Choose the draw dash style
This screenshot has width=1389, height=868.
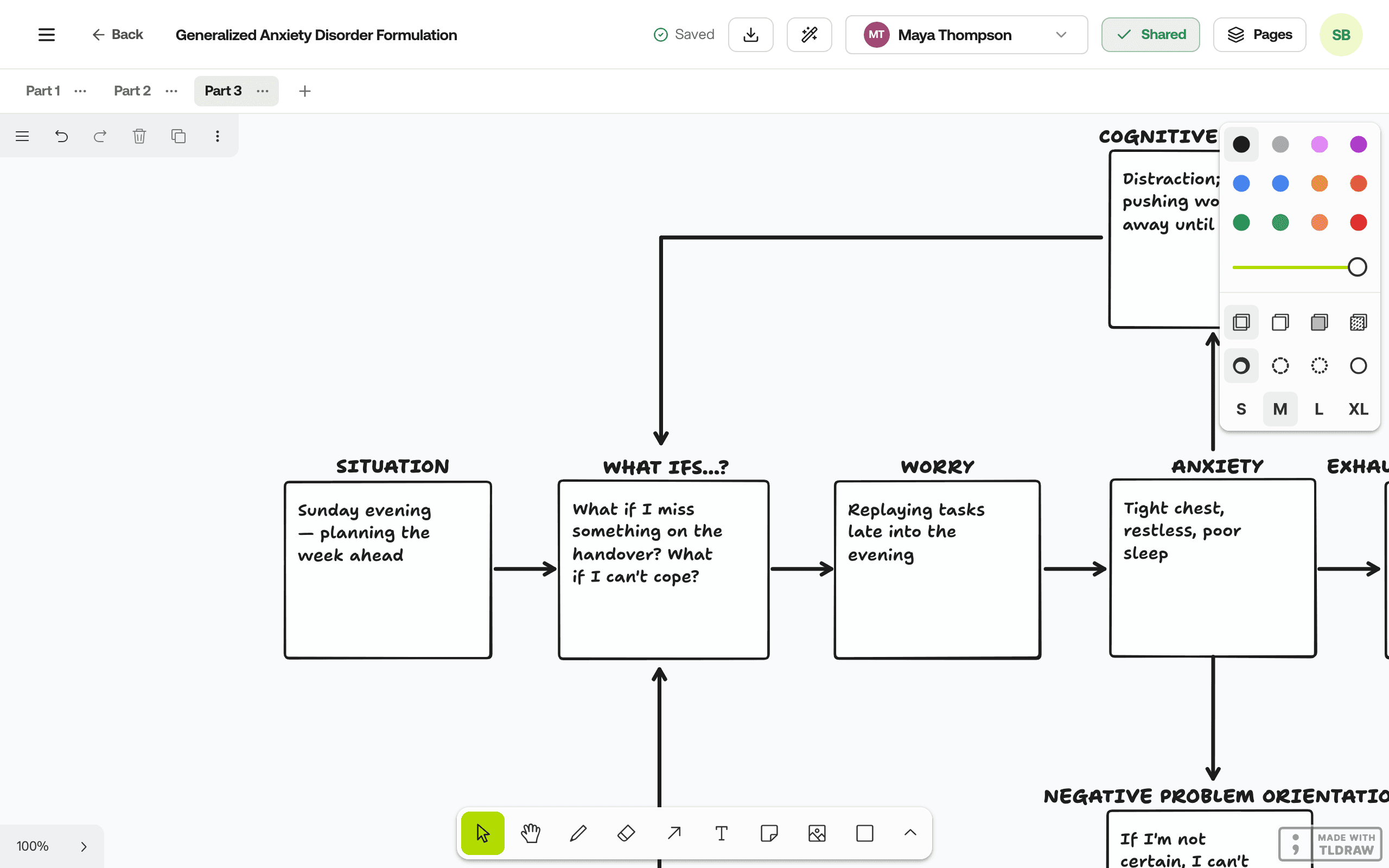1241,366
